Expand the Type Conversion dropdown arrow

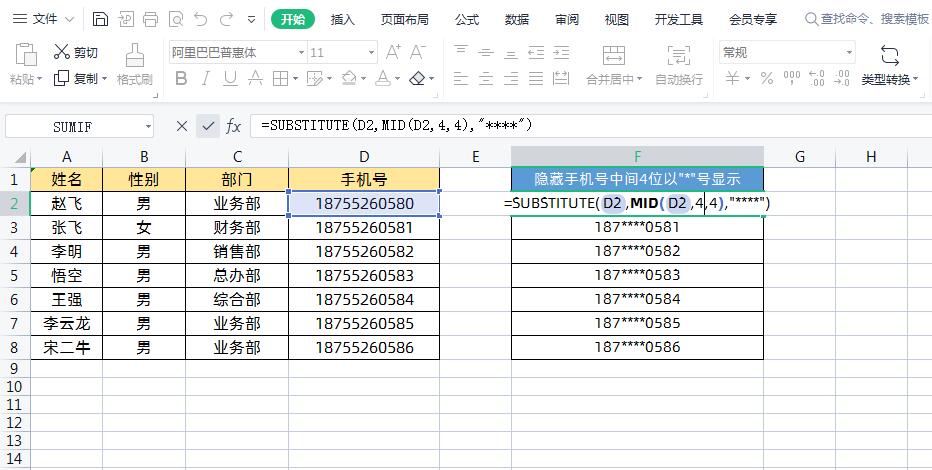click(x=915, y=79)
